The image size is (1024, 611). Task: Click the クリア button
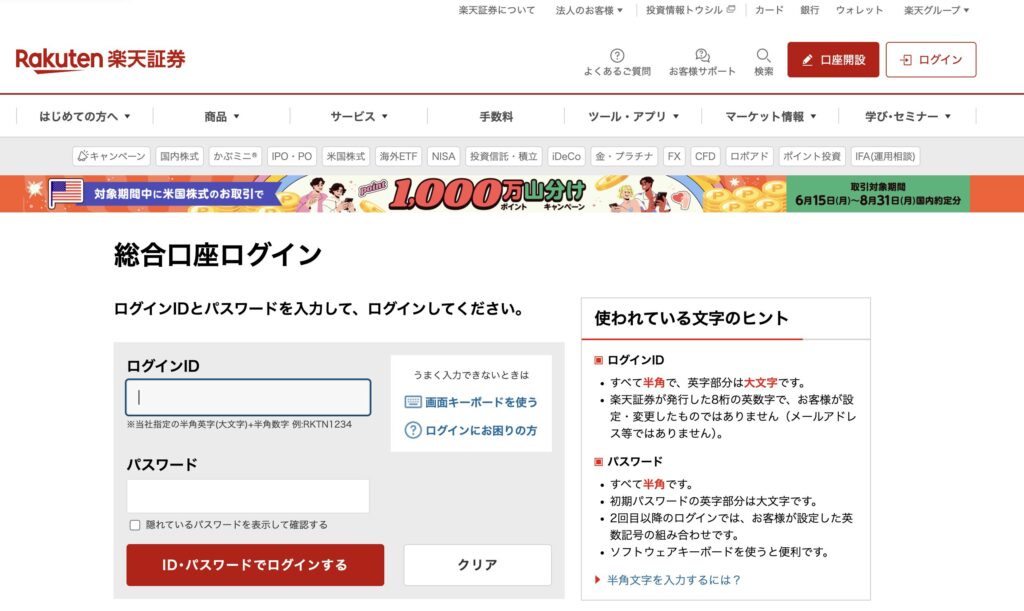477,565
